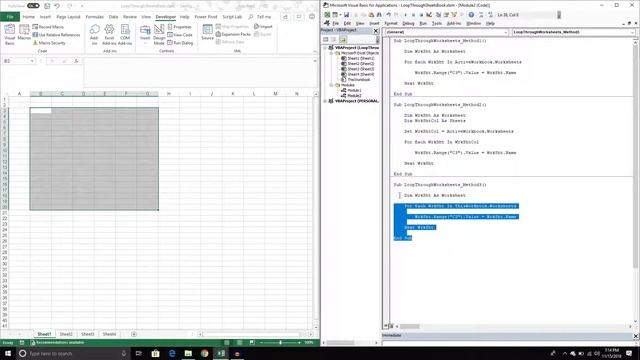Click View Code in Controls group
Screen dimensions: 640x360
click(180, 35)
